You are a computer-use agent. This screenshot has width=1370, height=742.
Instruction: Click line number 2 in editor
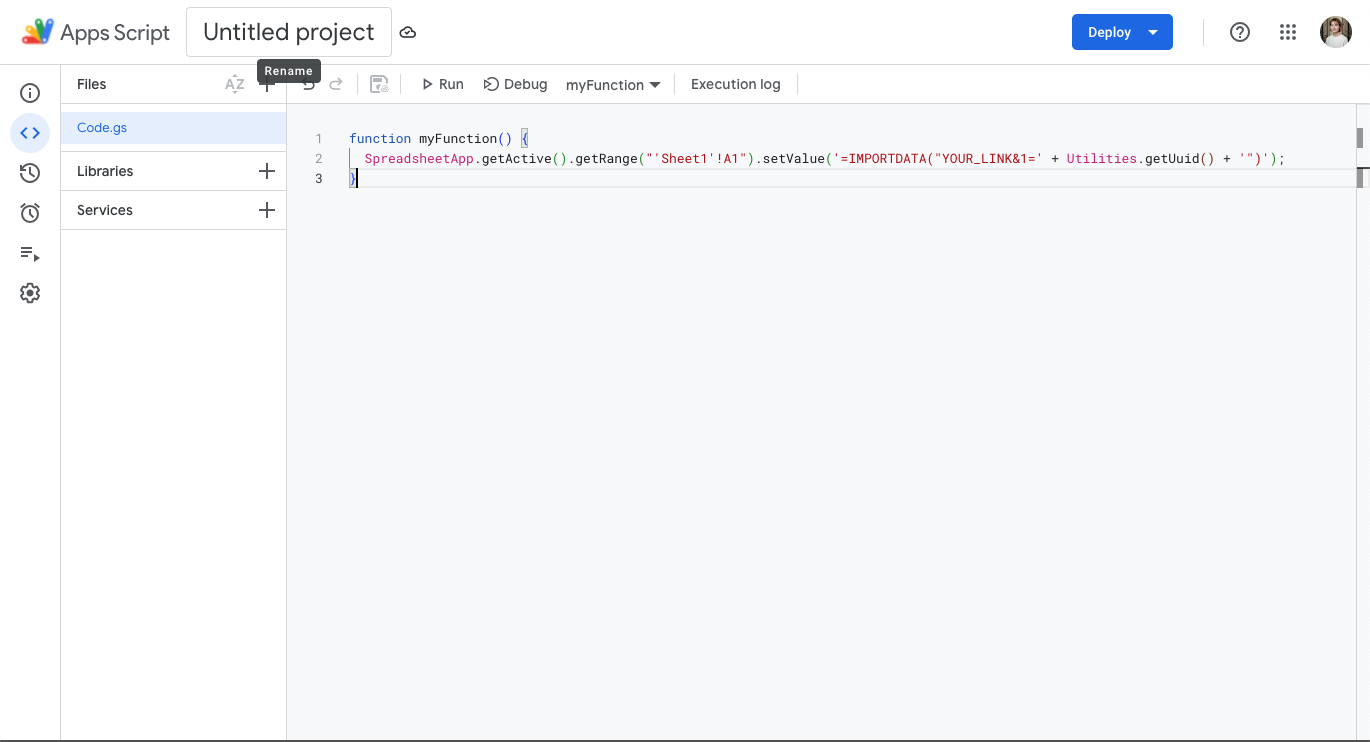(x=319, y=159)
